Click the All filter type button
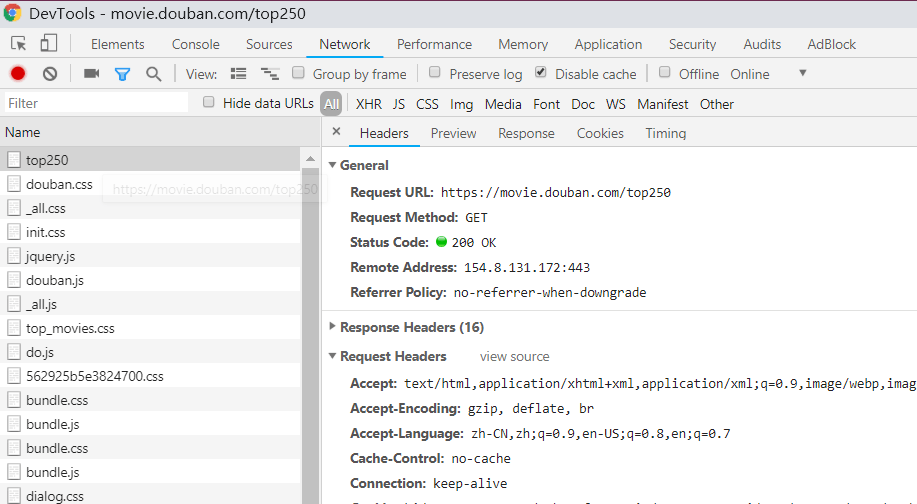The height and width of the screenshot is (504, 917). [331, 104]
